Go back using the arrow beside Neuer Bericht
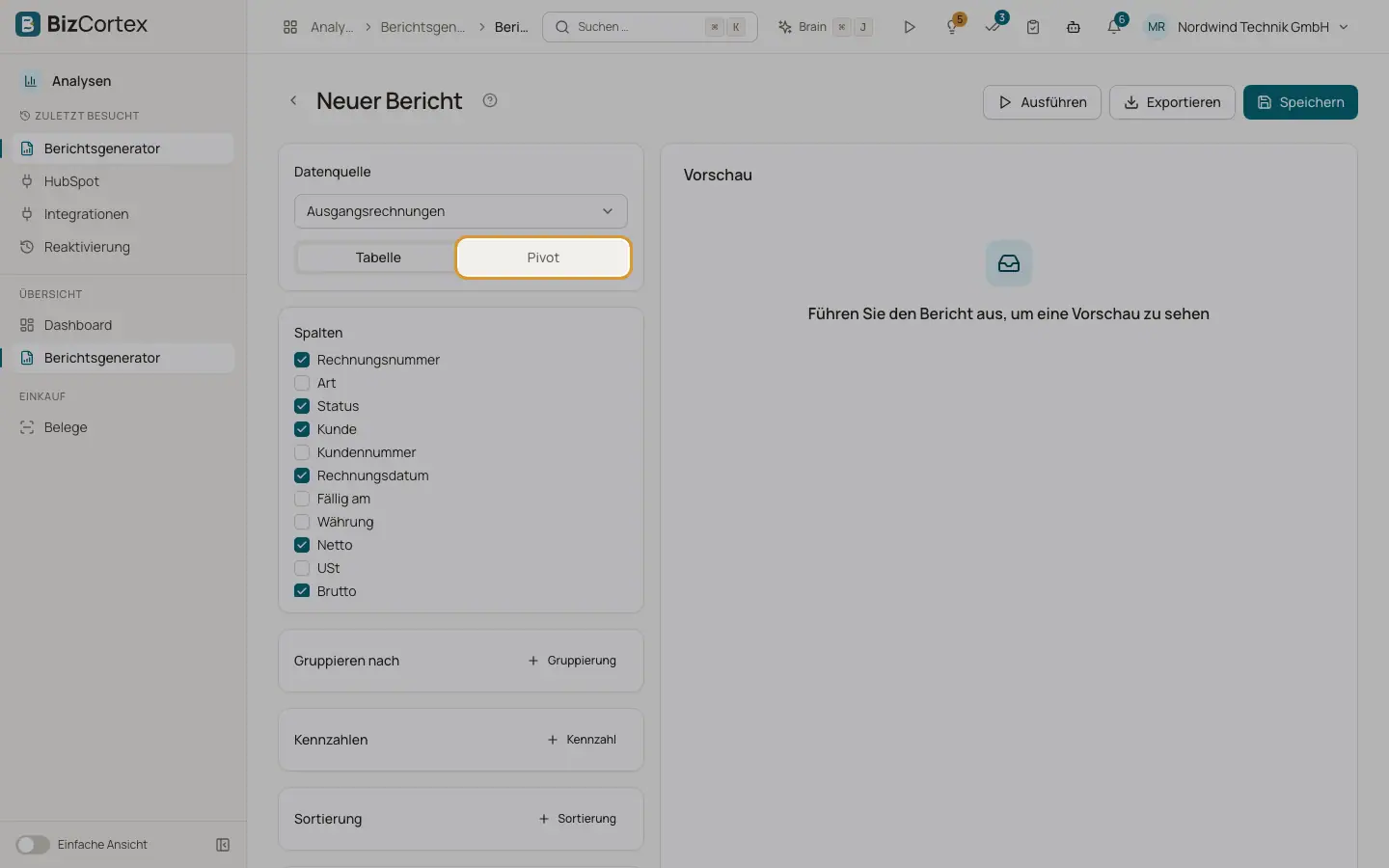The height and width of the screenshot is (868, 1389). click(x=293, y=100)
